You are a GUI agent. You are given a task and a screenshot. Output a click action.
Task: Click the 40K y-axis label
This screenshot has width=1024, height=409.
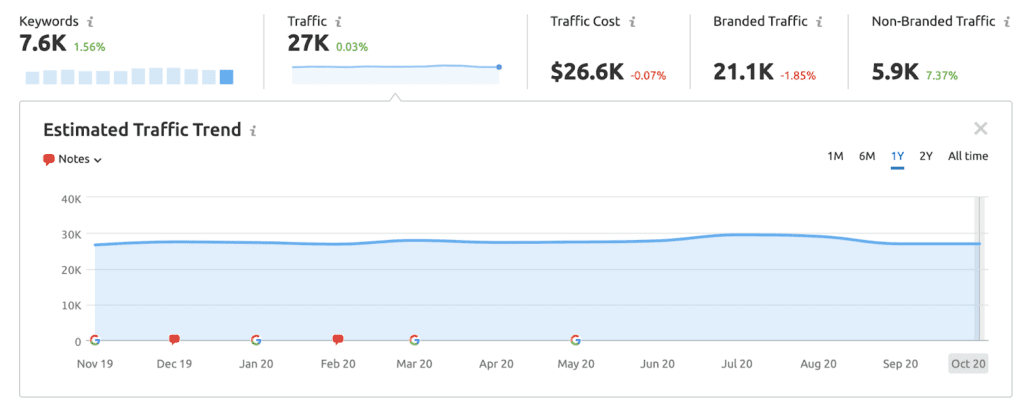pos(69,198)
